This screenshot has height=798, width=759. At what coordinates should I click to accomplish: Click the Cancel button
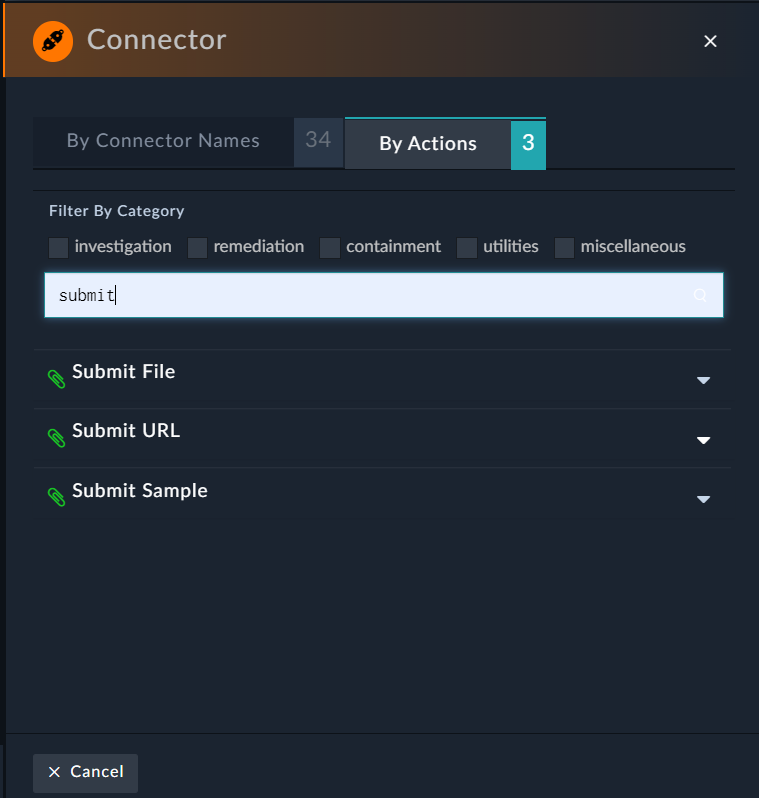point(86,772)
